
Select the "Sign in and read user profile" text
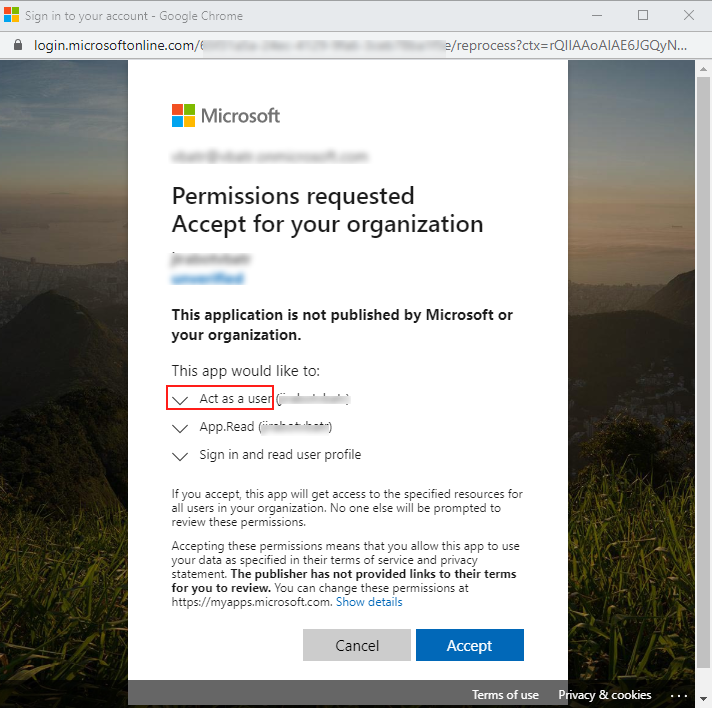(x=280, y=454)
